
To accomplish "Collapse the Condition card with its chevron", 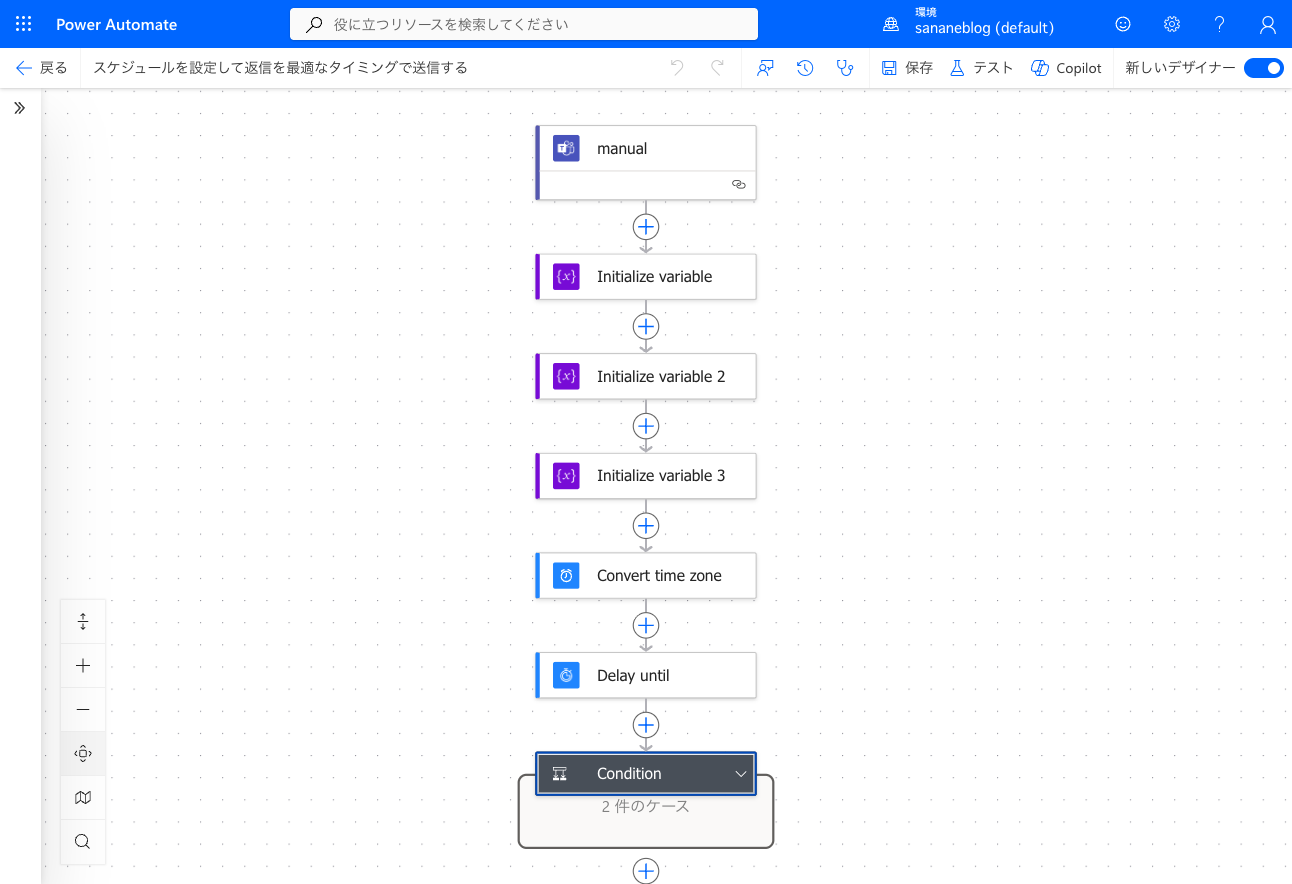I will point(741,774).
